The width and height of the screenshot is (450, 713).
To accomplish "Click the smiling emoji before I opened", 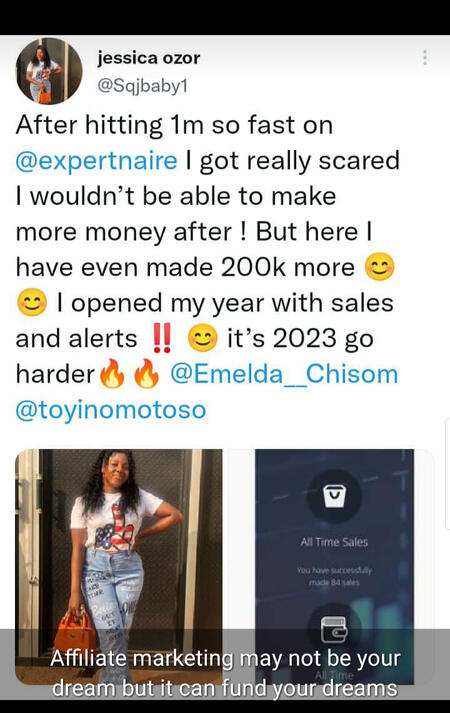I will click(x=32, y=302).
